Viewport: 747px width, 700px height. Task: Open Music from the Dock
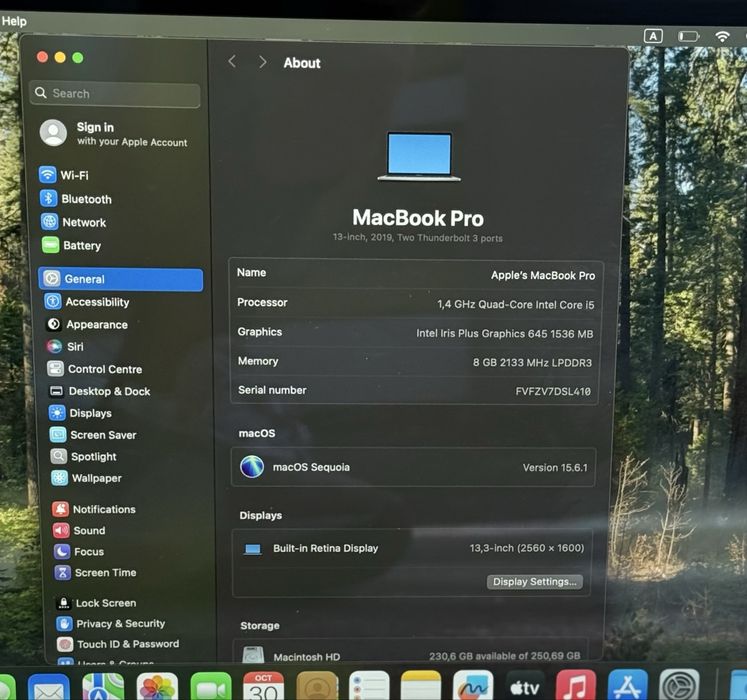tap(576, 685)
